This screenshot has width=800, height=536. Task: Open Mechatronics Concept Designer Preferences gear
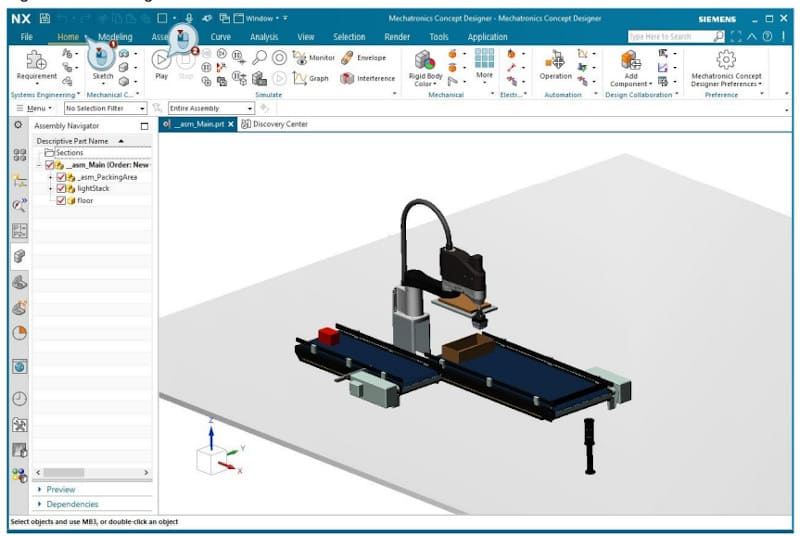[726, 60]
